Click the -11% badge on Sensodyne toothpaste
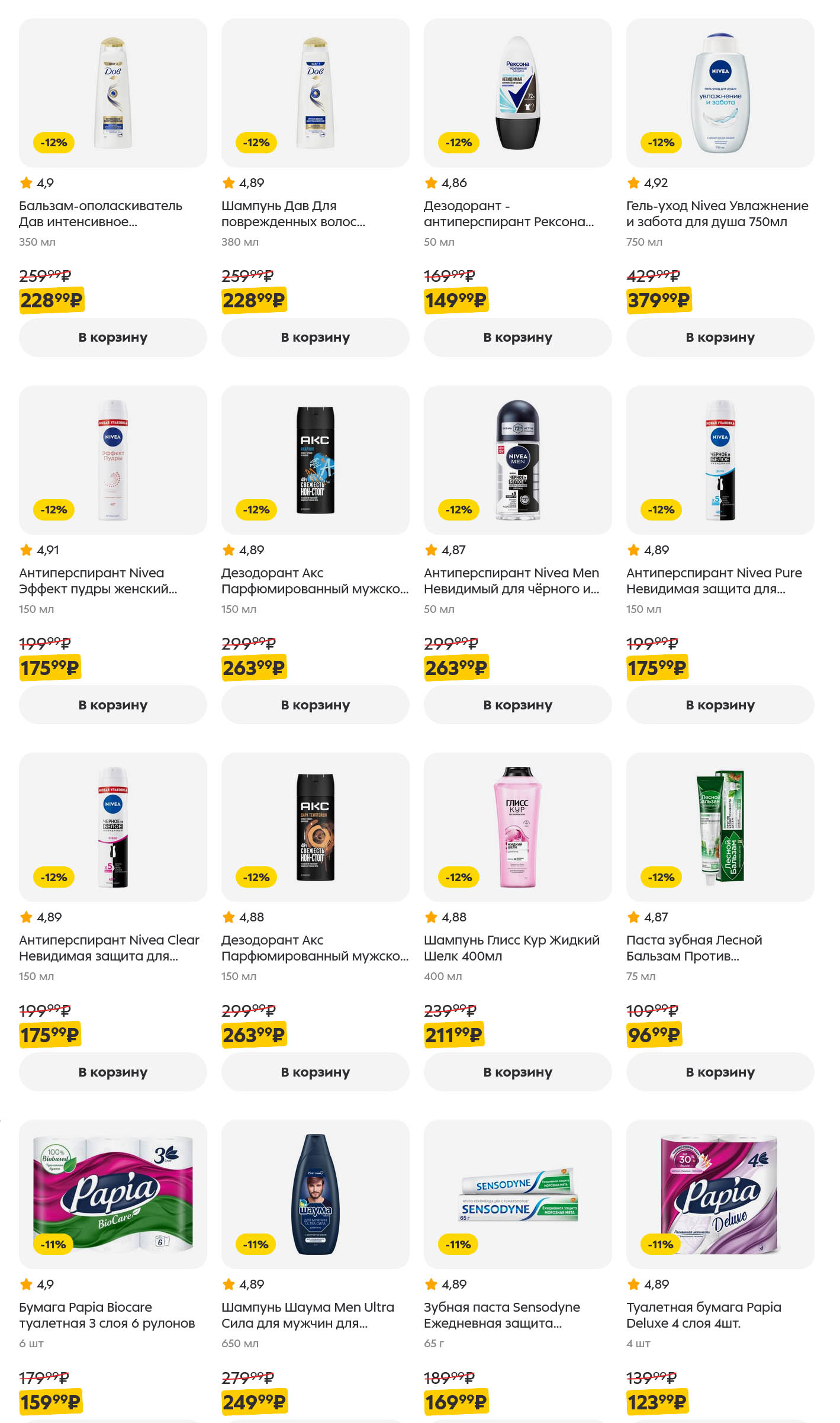The width and height of the screenshot is (840, 1423). (458, 1244)
